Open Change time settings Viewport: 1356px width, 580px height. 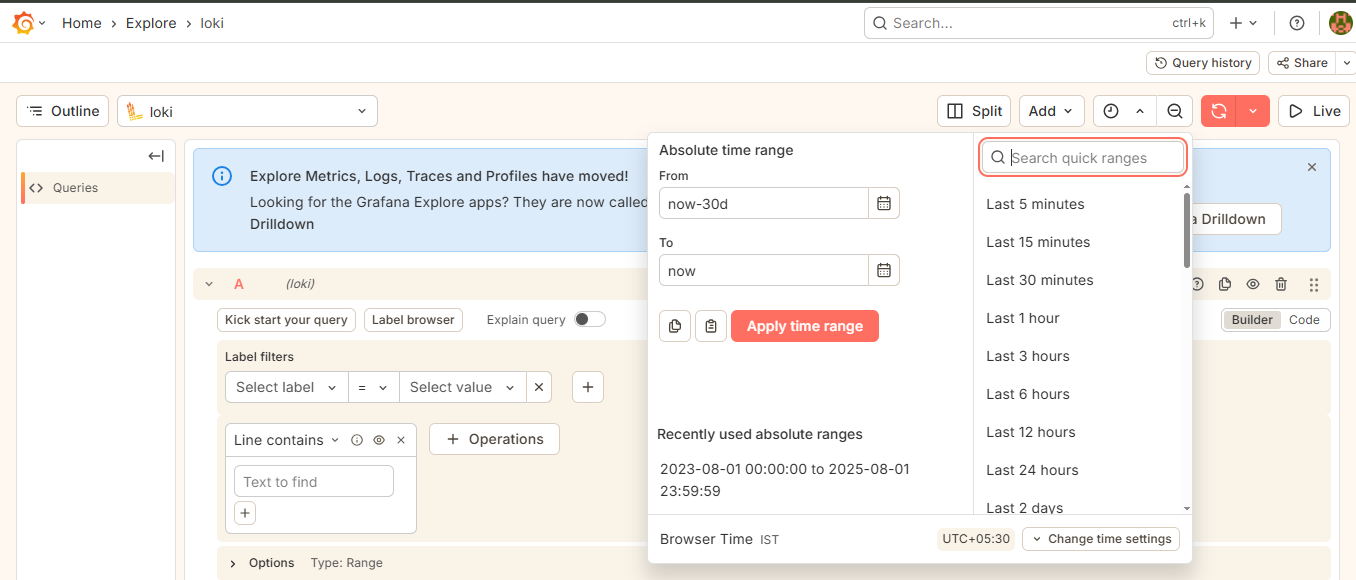[1101, 539]
